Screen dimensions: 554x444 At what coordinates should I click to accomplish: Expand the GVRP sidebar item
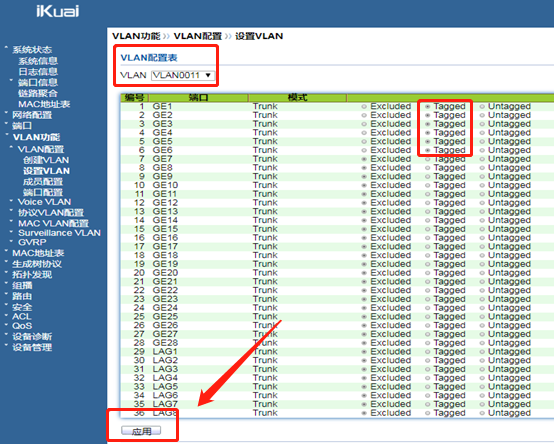coord(32,242)
